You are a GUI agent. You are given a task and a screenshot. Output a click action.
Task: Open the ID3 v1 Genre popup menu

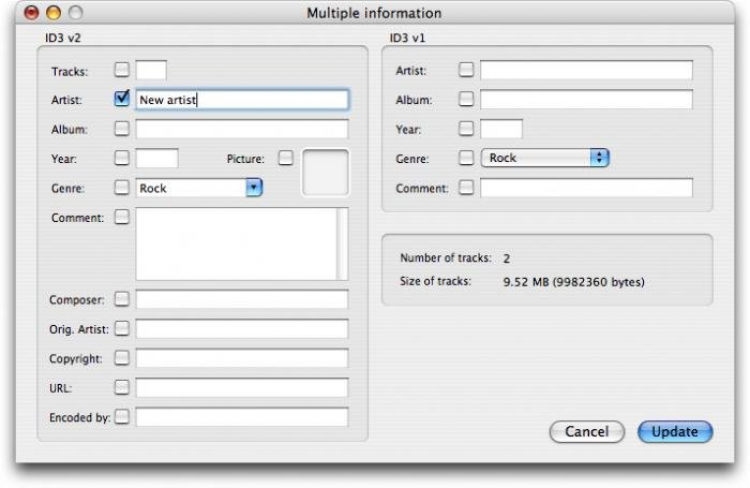pos(545,158)
